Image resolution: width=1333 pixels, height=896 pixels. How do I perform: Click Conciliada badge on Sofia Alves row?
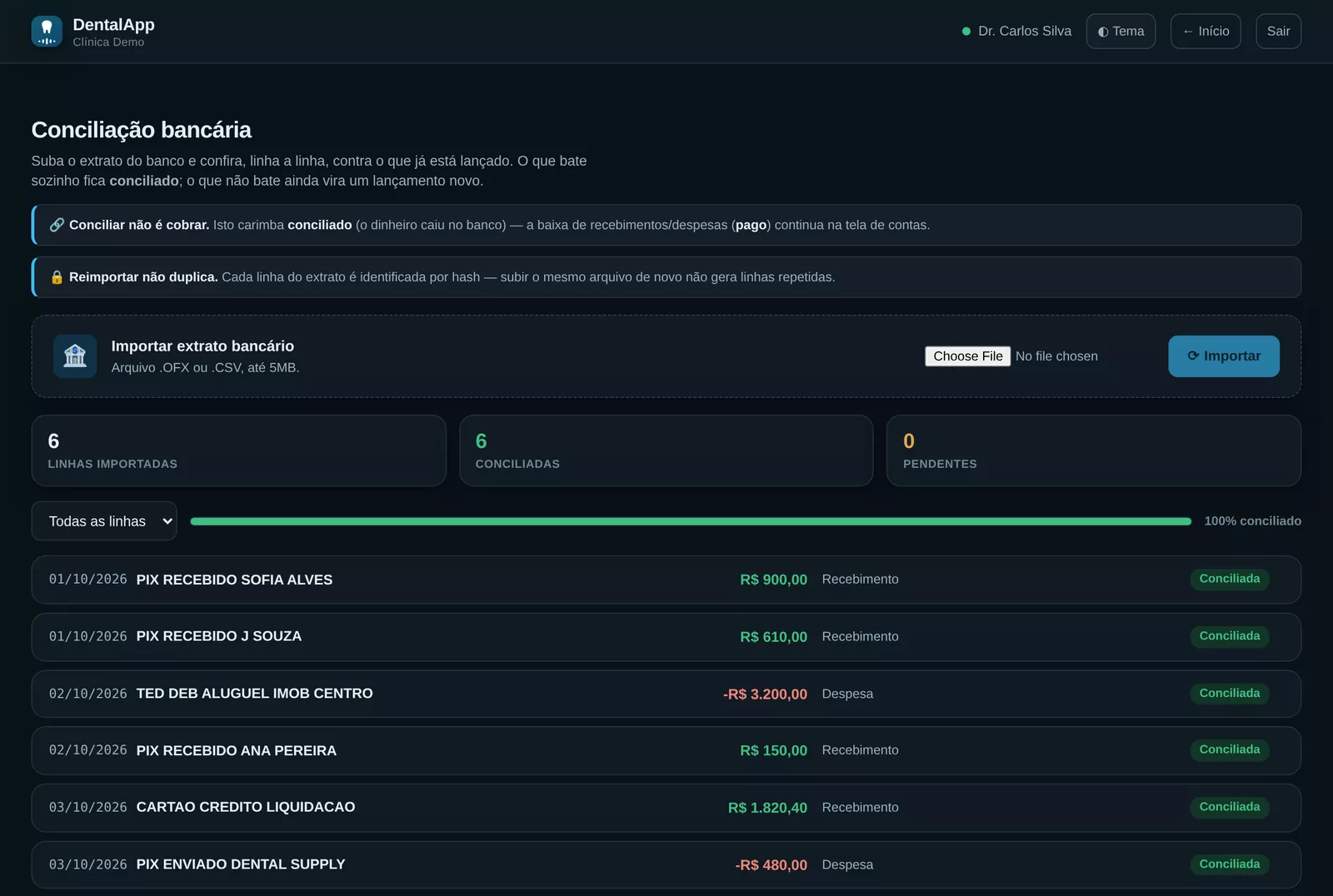click(1229, 579)
